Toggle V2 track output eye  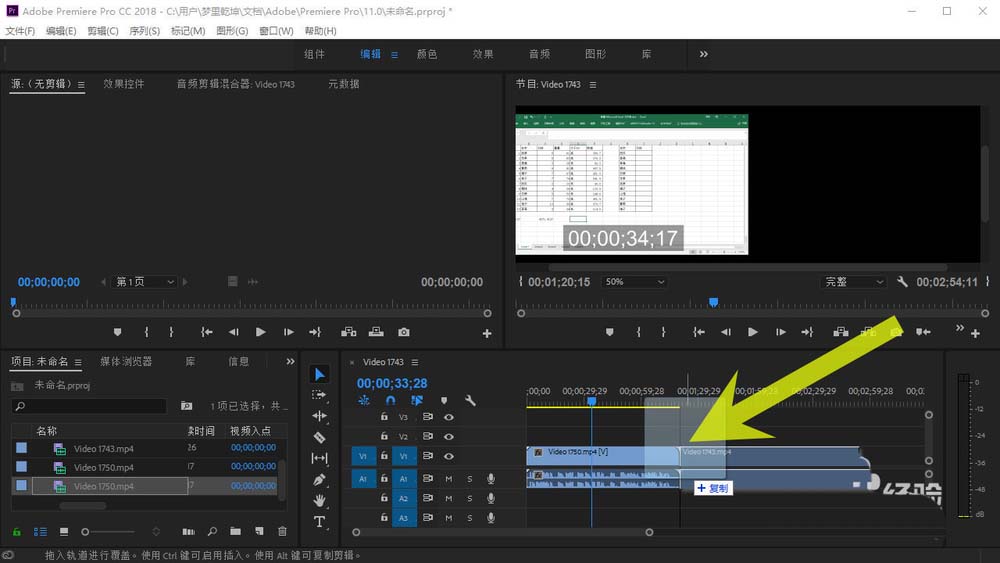(449, 437)
